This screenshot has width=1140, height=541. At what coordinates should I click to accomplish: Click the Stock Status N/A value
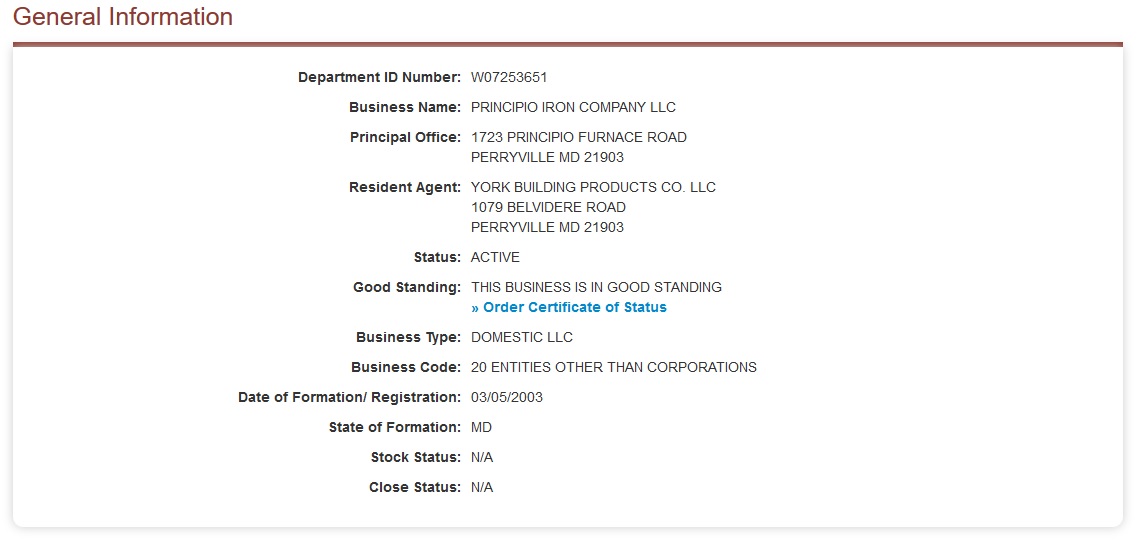(x=482, y=457)
